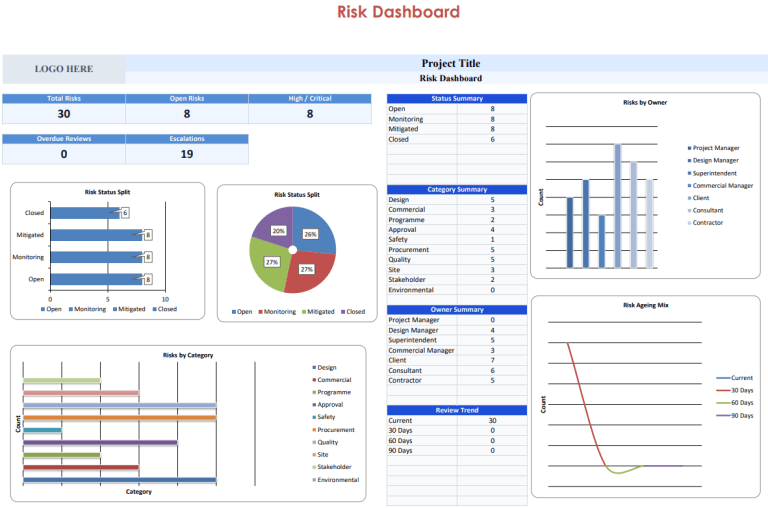768x508 pixels.
Task: Click the Owner Summary table header
Action: click(x=457, y=310)
